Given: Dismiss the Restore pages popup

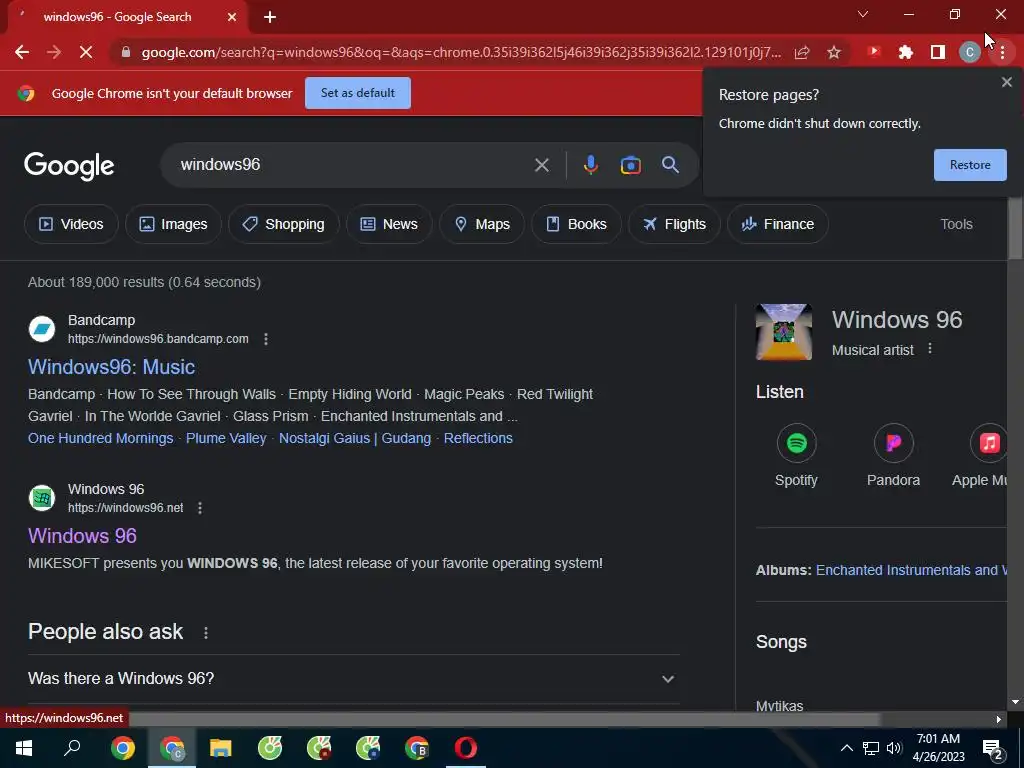Looking at the screenshot, I should pyautogui.click(x=1006, y=82).
